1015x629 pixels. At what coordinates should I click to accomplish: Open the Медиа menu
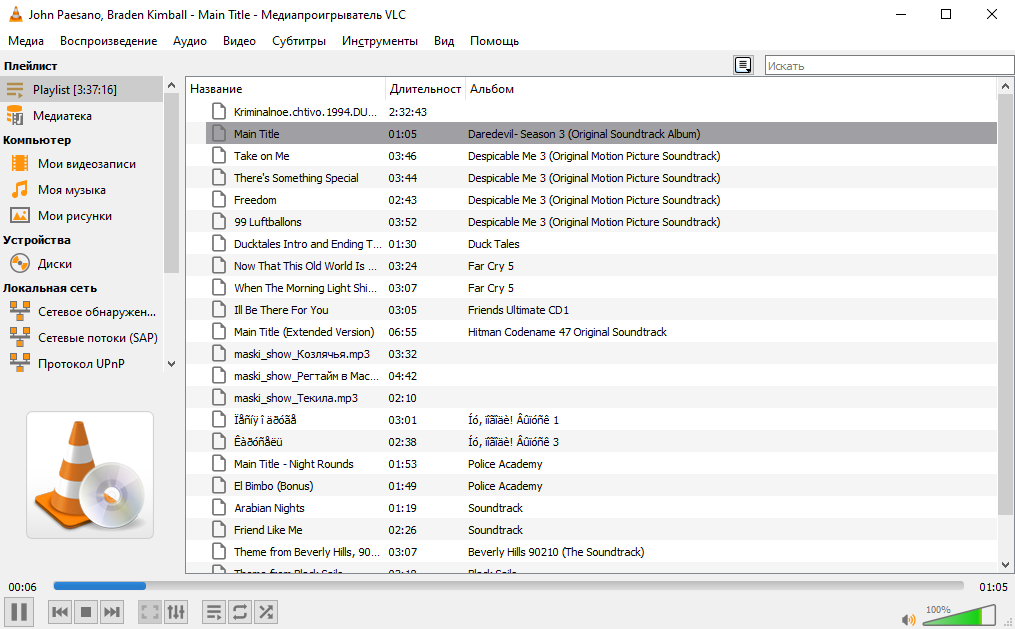click(26, 41)
